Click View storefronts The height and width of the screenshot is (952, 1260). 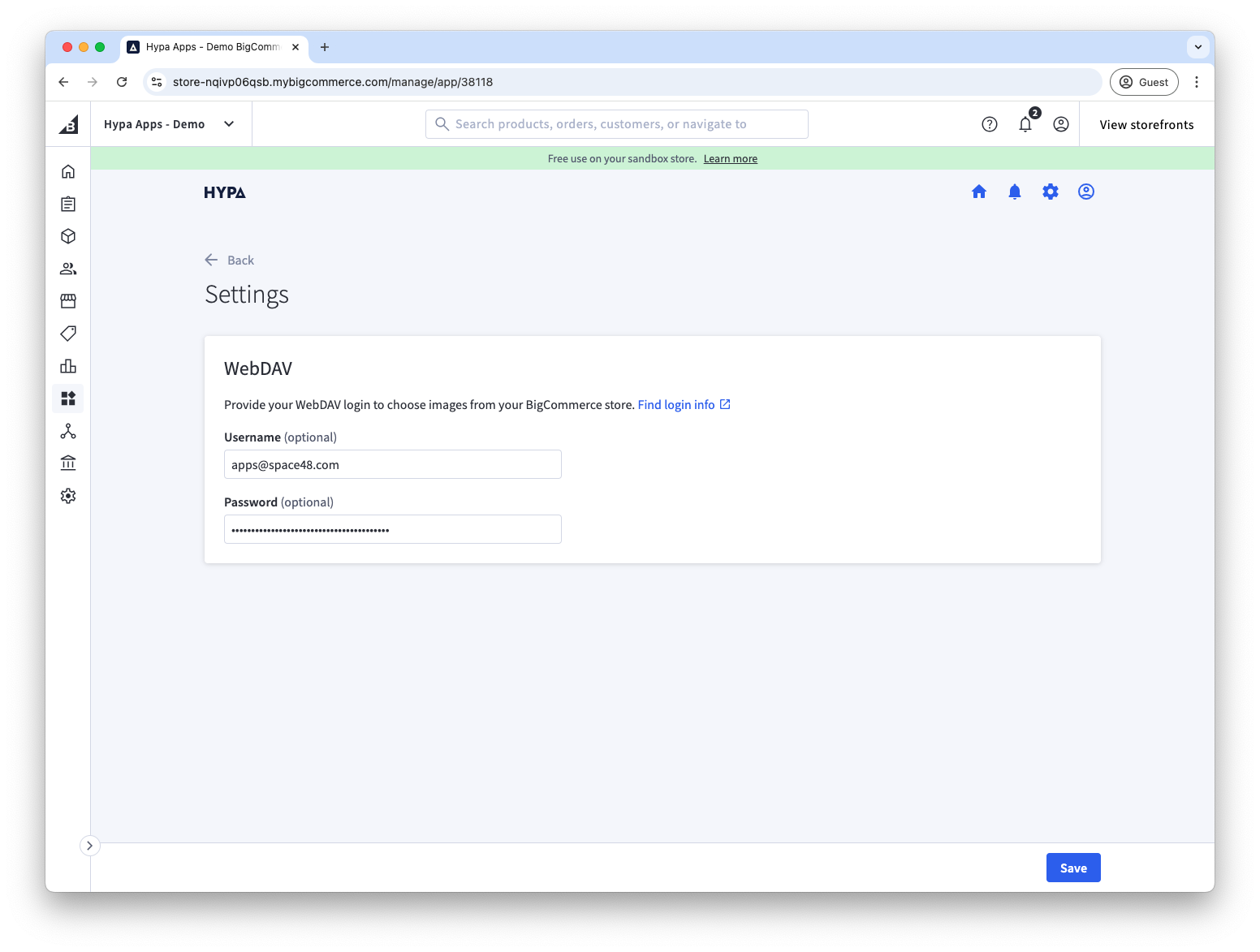pos(1146,124)
